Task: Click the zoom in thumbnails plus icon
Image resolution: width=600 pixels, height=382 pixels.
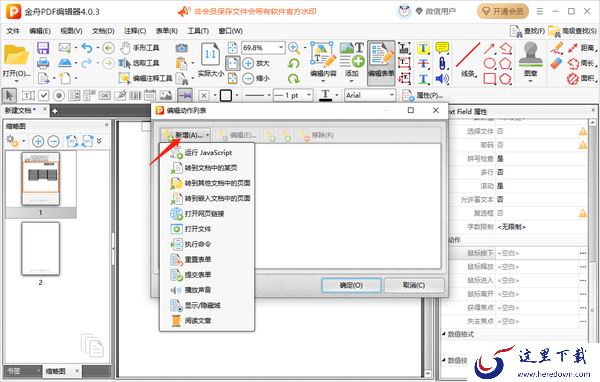Action: coord(38,141)
